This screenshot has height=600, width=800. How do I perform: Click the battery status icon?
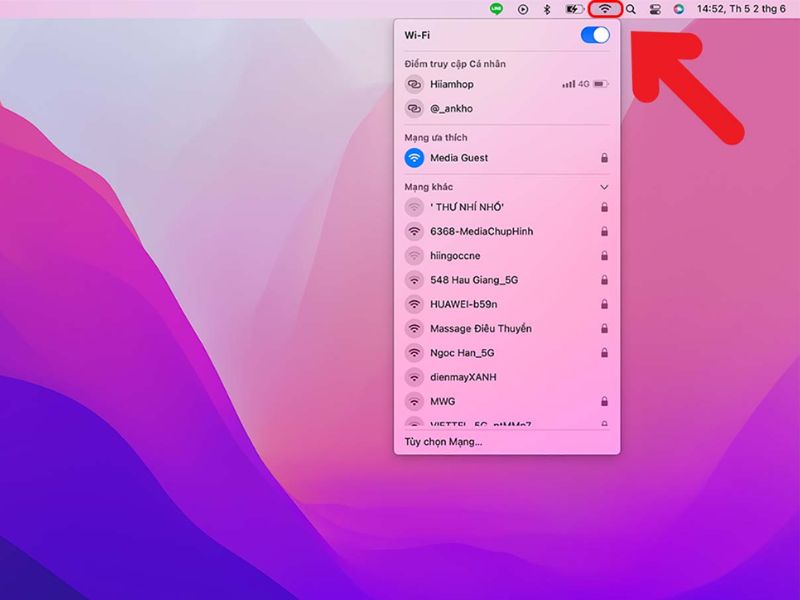pyautogui.click(x=574, y=9)
